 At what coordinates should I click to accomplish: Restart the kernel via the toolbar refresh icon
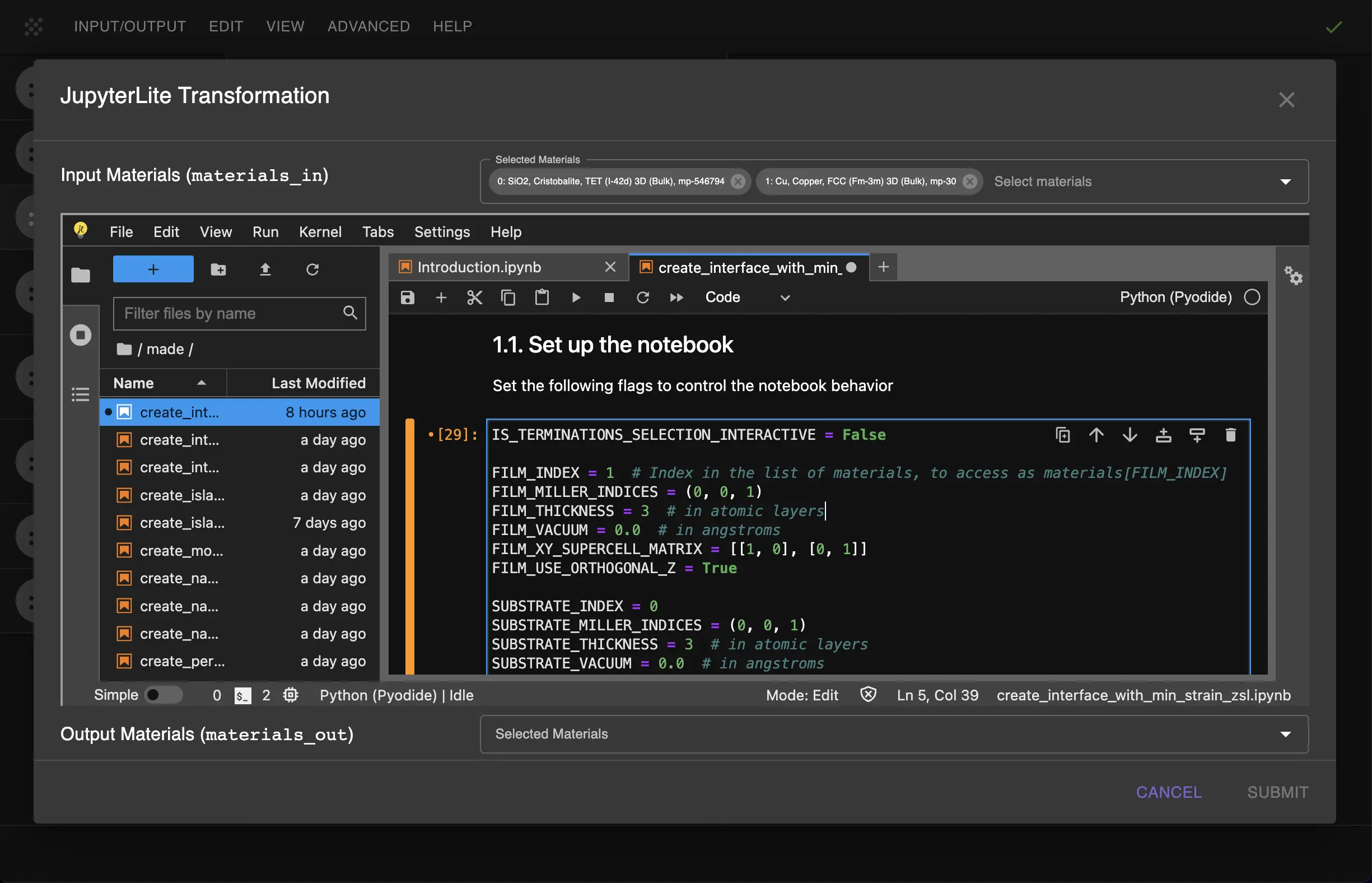pyautogui.click(x=642, y=298)
